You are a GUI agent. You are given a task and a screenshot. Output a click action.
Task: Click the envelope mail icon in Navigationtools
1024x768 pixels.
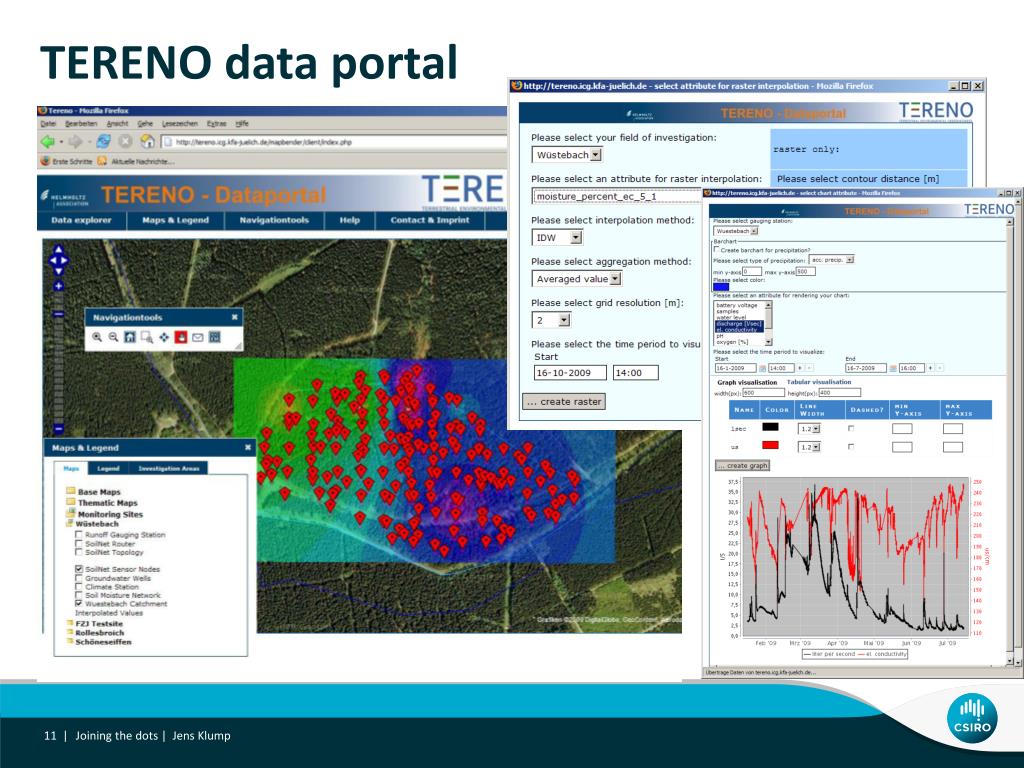197,337
